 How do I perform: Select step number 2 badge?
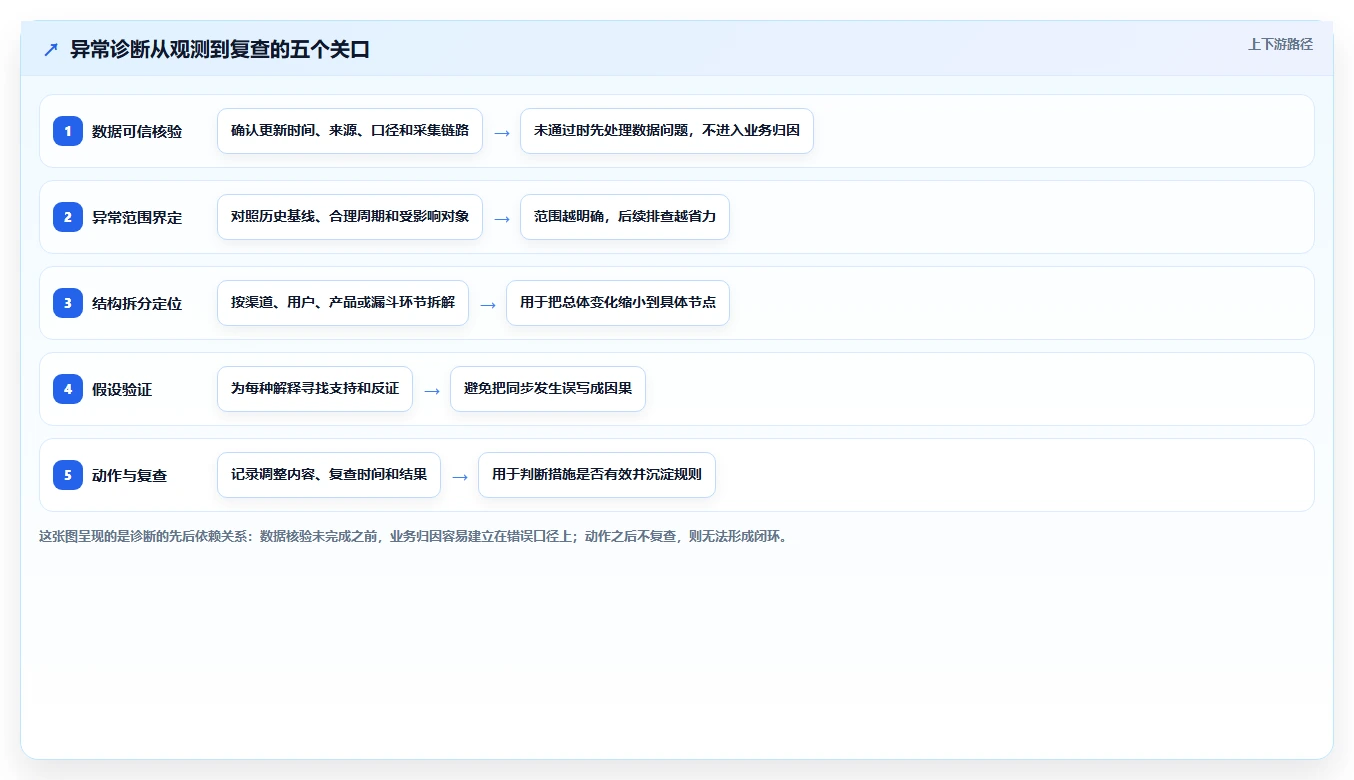coord(68,217)
